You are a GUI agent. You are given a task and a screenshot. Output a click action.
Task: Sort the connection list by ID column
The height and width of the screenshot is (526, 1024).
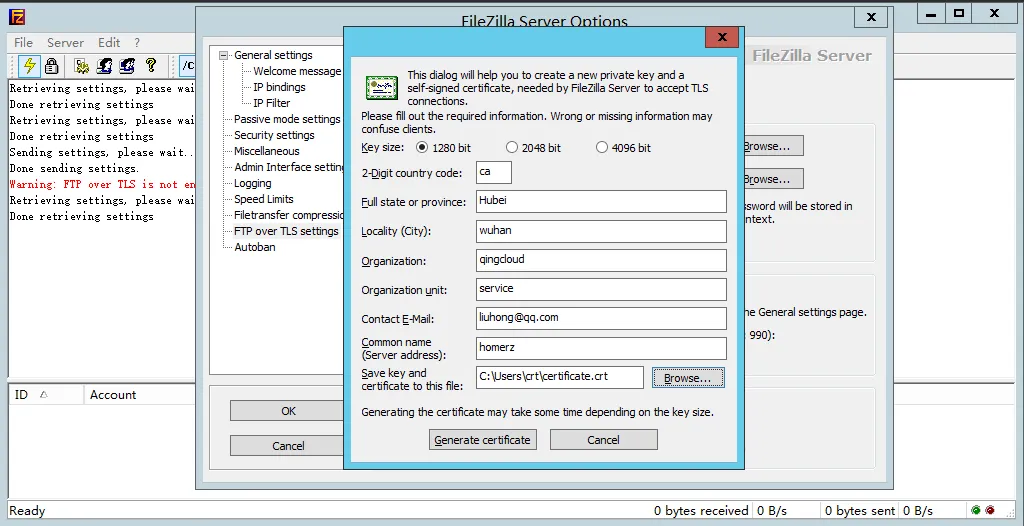(46, 395)
